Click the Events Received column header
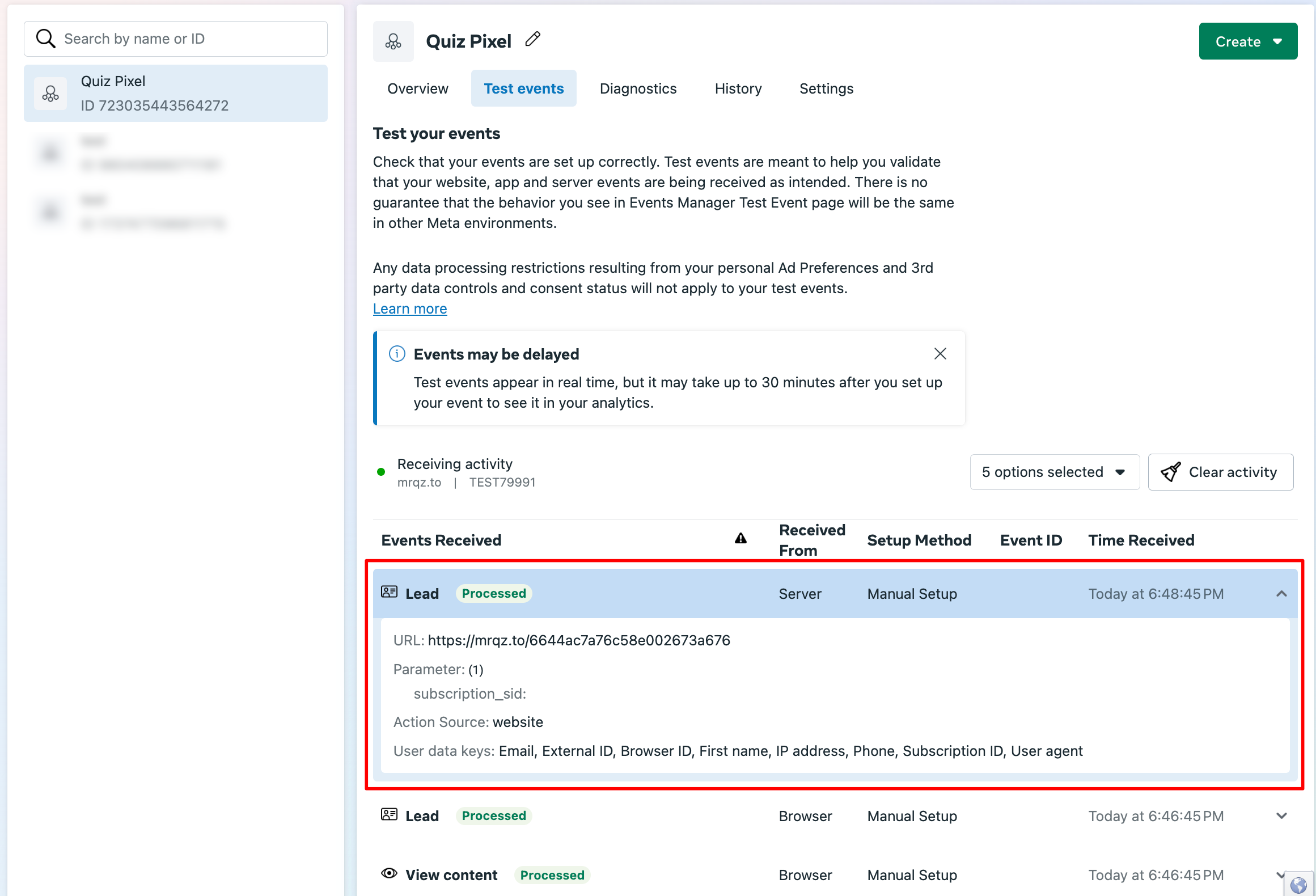This screenshot has width=1316, height=896. (441, 540)
